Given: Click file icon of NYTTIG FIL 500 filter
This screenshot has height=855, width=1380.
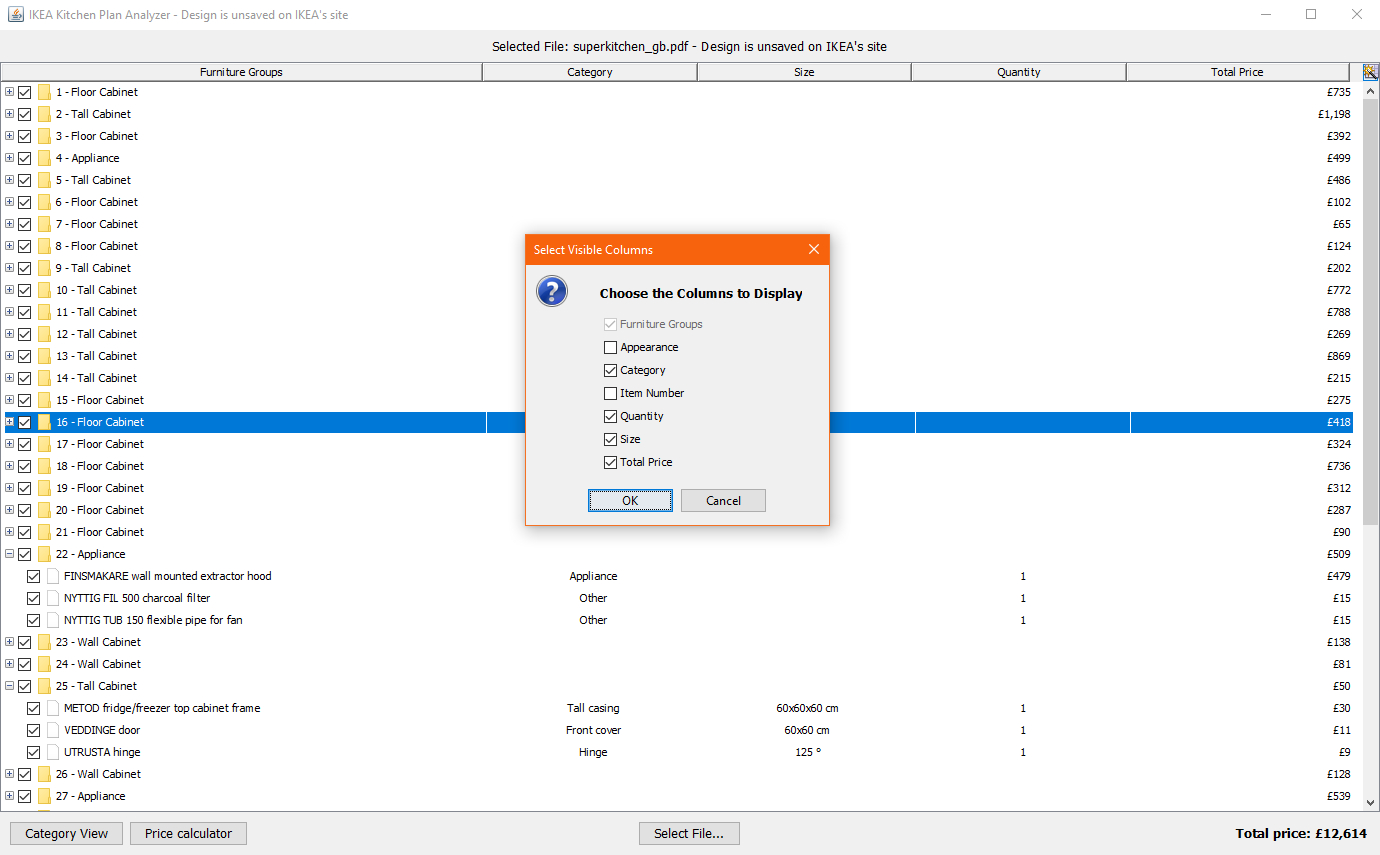Looking at the screenshot, I should pyautogui.click(x=53, y=598).
